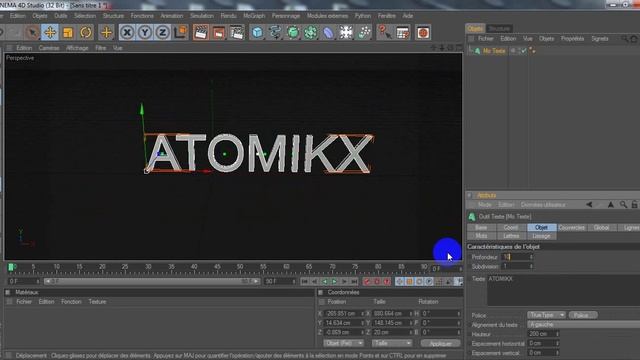Select the live selection arrow tool
Image resolution: width=640 pixels, height=360 pixels.
point(32,32)
